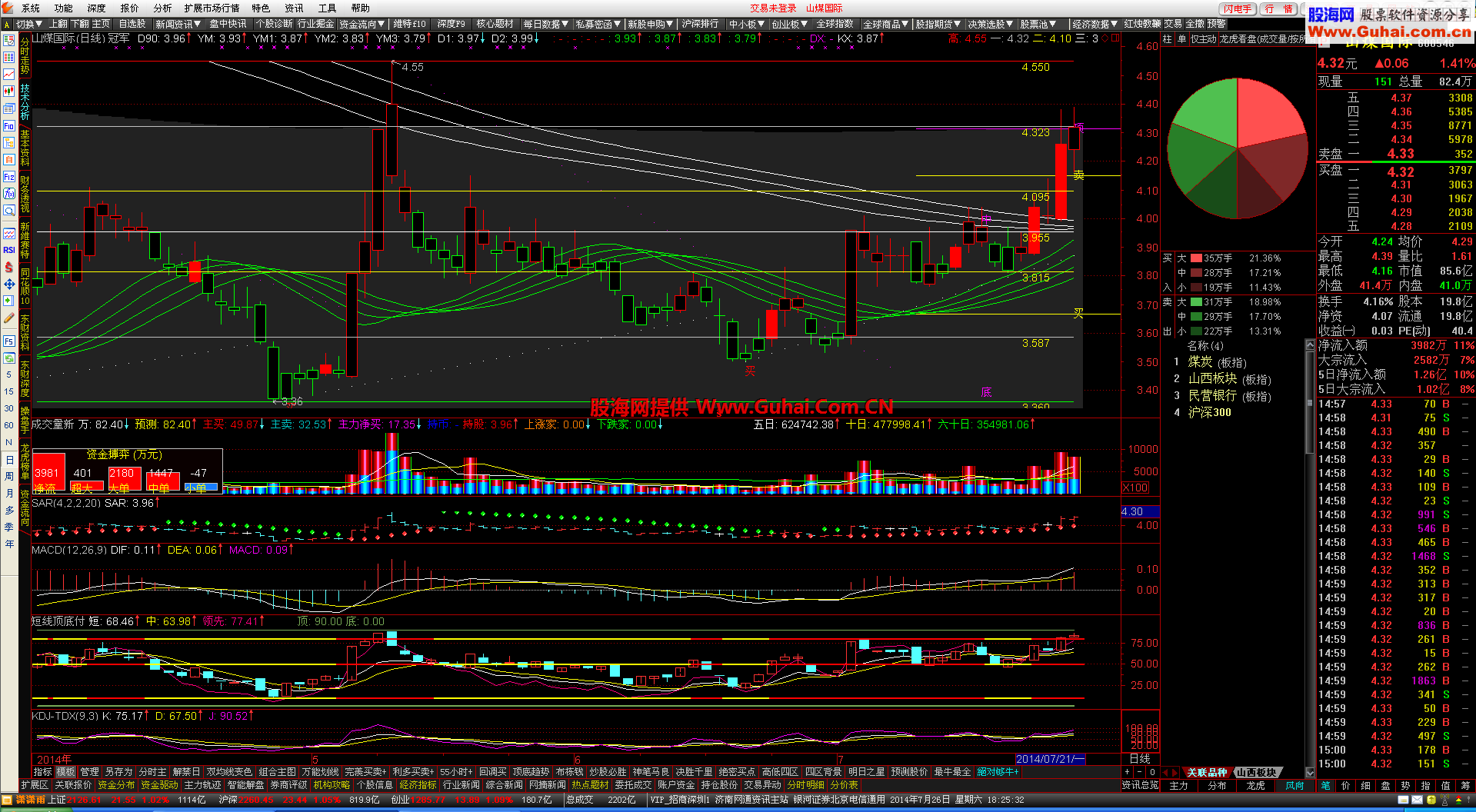The height and width of the screenshot is (812, 1476).
Task: Expand the 切换 dropdown
Action: [x=29, y=25]
